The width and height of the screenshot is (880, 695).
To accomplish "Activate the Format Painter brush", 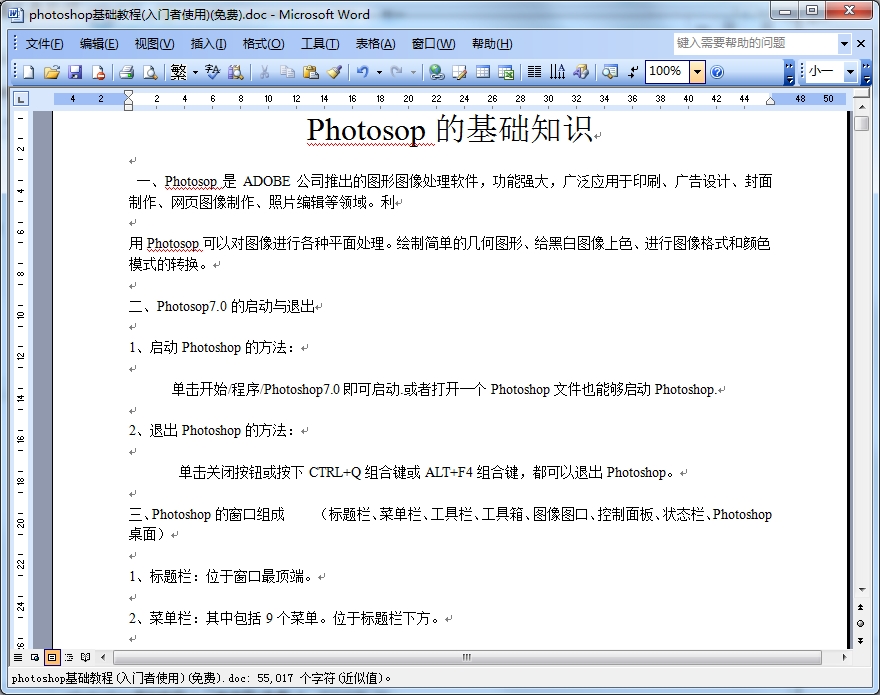I will [334, 72].
